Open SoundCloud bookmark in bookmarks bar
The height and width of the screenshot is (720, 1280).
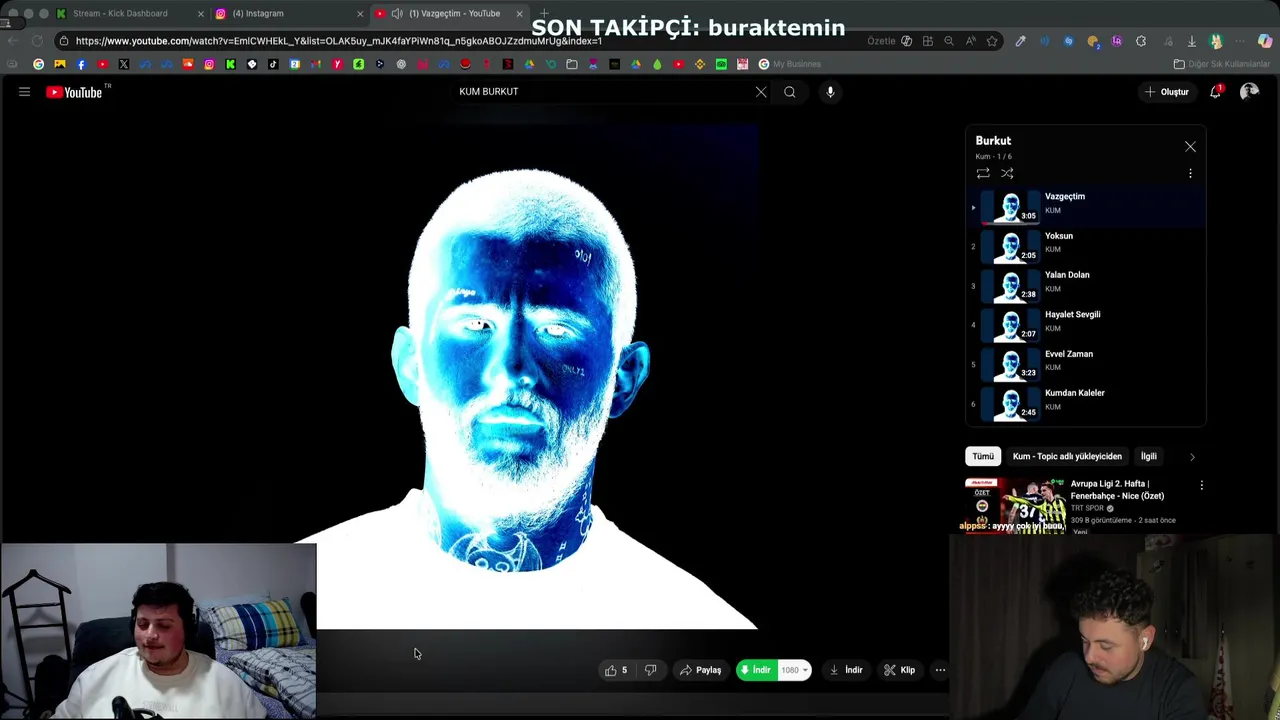188,64
